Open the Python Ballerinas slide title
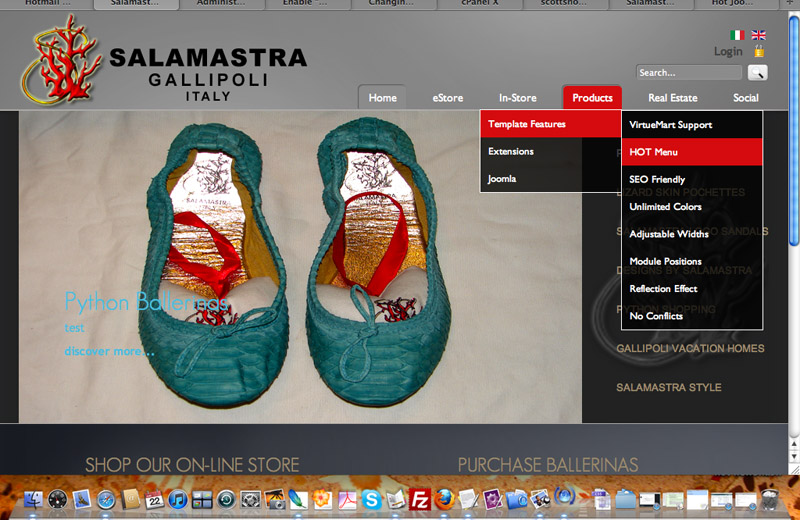This screenshot has width=800, height=520. (146, 302)
